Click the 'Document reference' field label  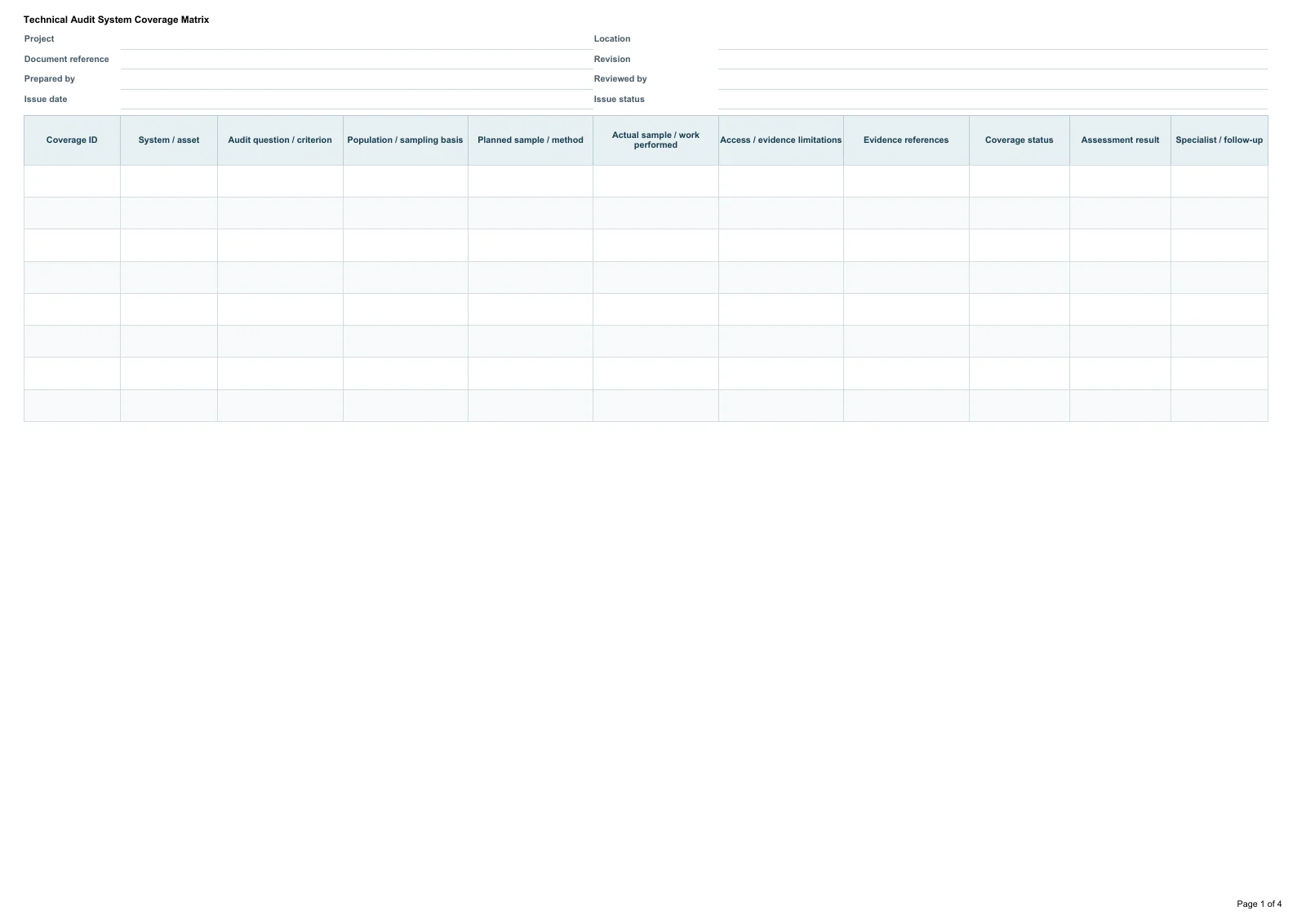(66, 60)
